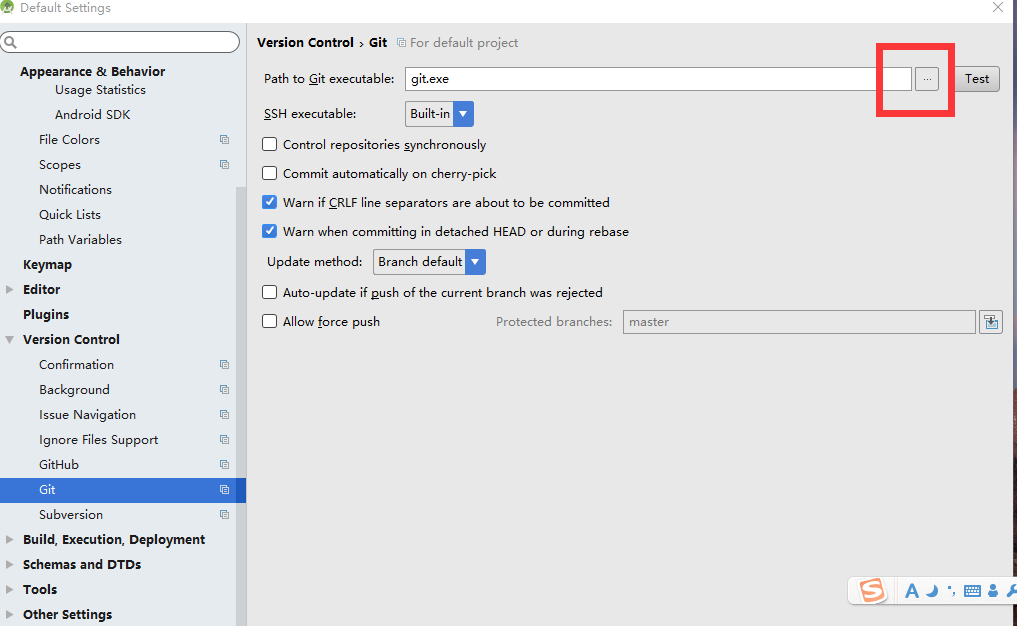Click the user account icon in the IME toolbar
The height and width of the screenshot is (626, 1017).
coord(993,591)
